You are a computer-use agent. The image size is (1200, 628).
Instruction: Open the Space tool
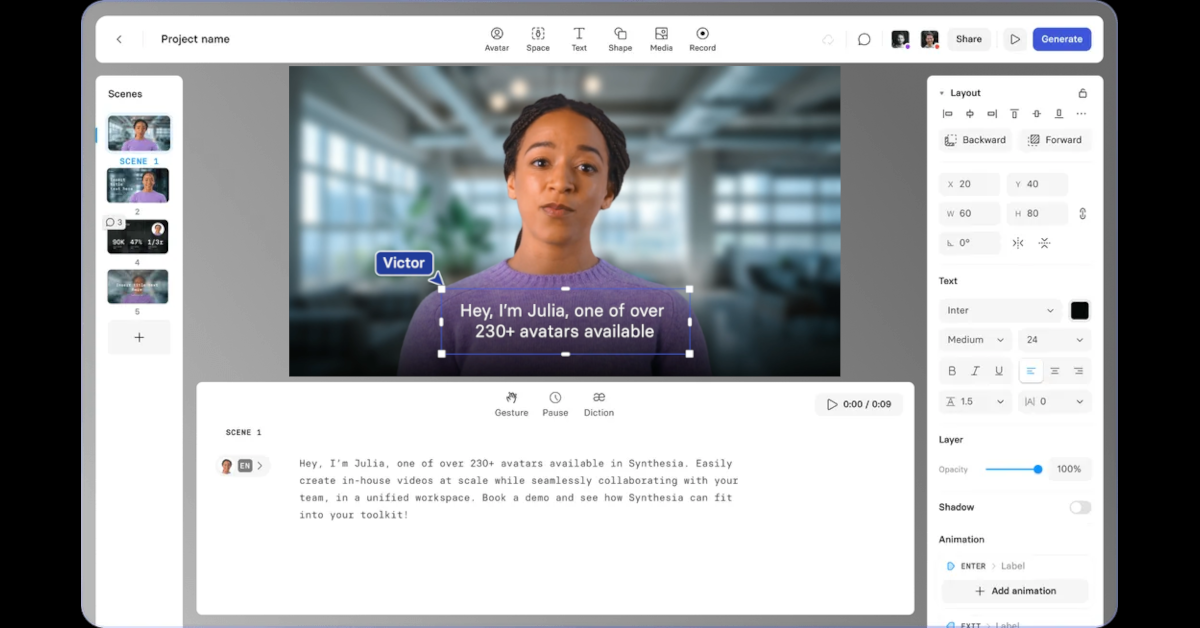click(538, 39)
